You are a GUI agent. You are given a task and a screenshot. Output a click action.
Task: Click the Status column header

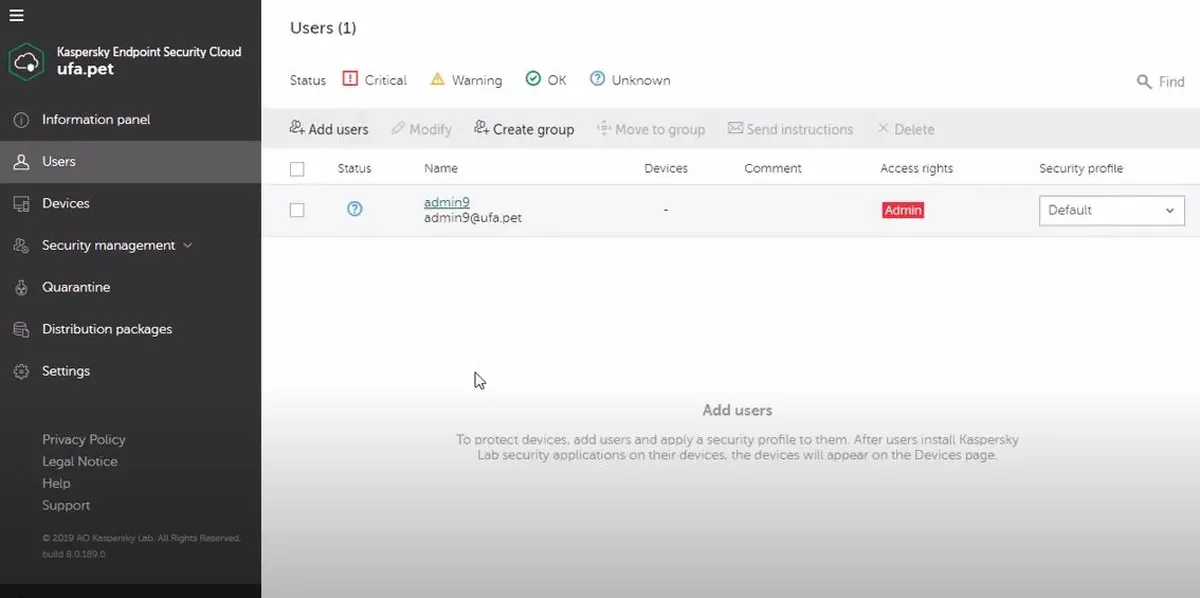(x=354, y=169)
